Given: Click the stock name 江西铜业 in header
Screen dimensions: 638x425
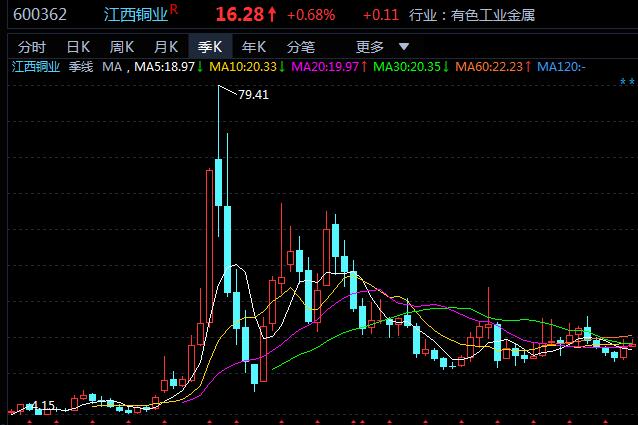Looking at the screenshot, I should tap(135, 15).
